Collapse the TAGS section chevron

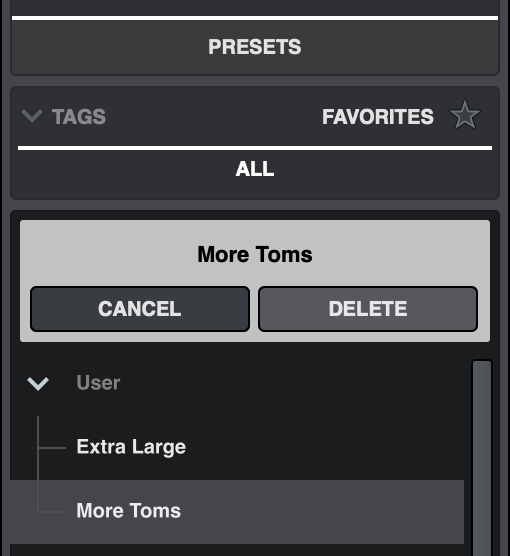tap(32, 116)
